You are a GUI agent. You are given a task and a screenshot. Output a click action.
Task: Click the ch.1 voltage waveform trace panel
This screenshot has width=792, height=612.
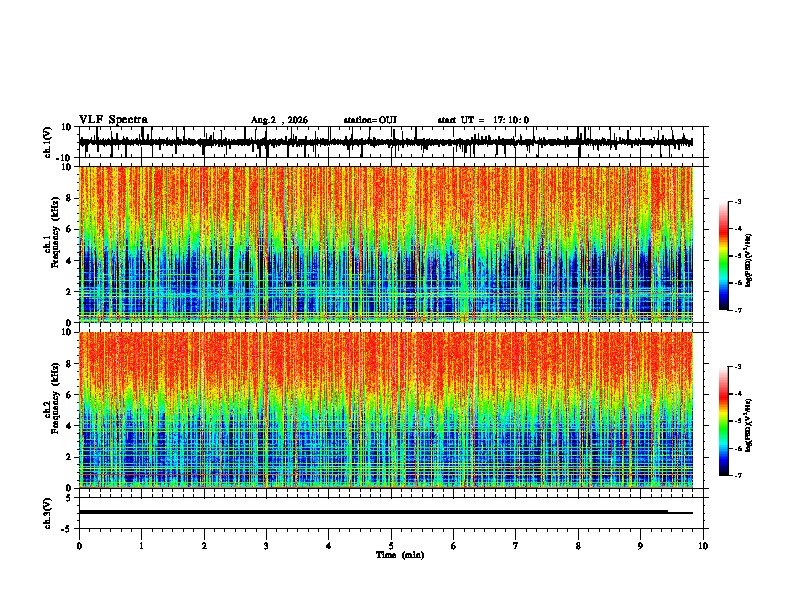coord(393,142)
